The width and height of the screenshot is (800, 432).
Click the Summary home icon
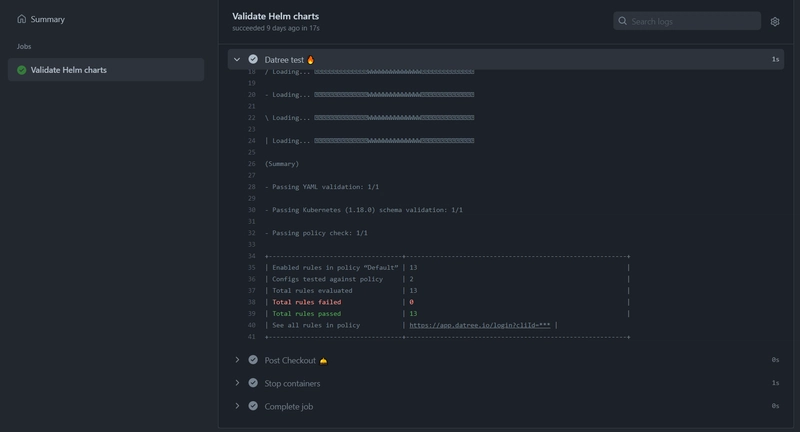point(21,19)
